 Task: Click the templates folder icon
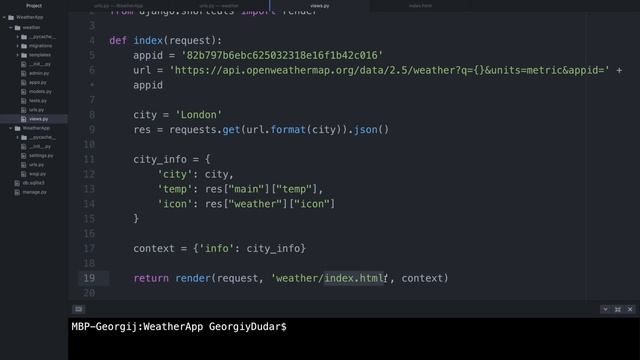tap(24, 55)
